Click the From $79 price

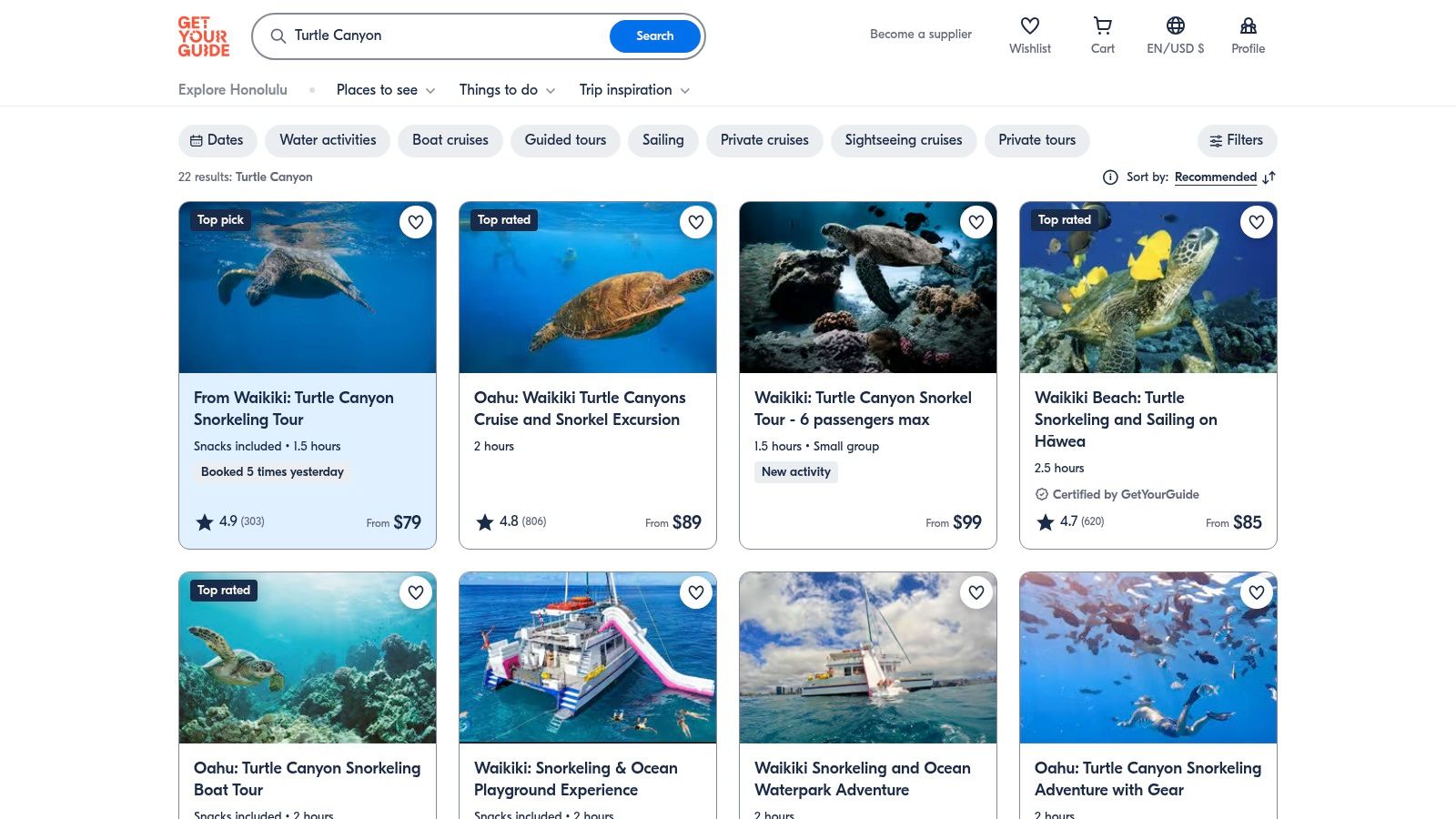coord(394,522)
